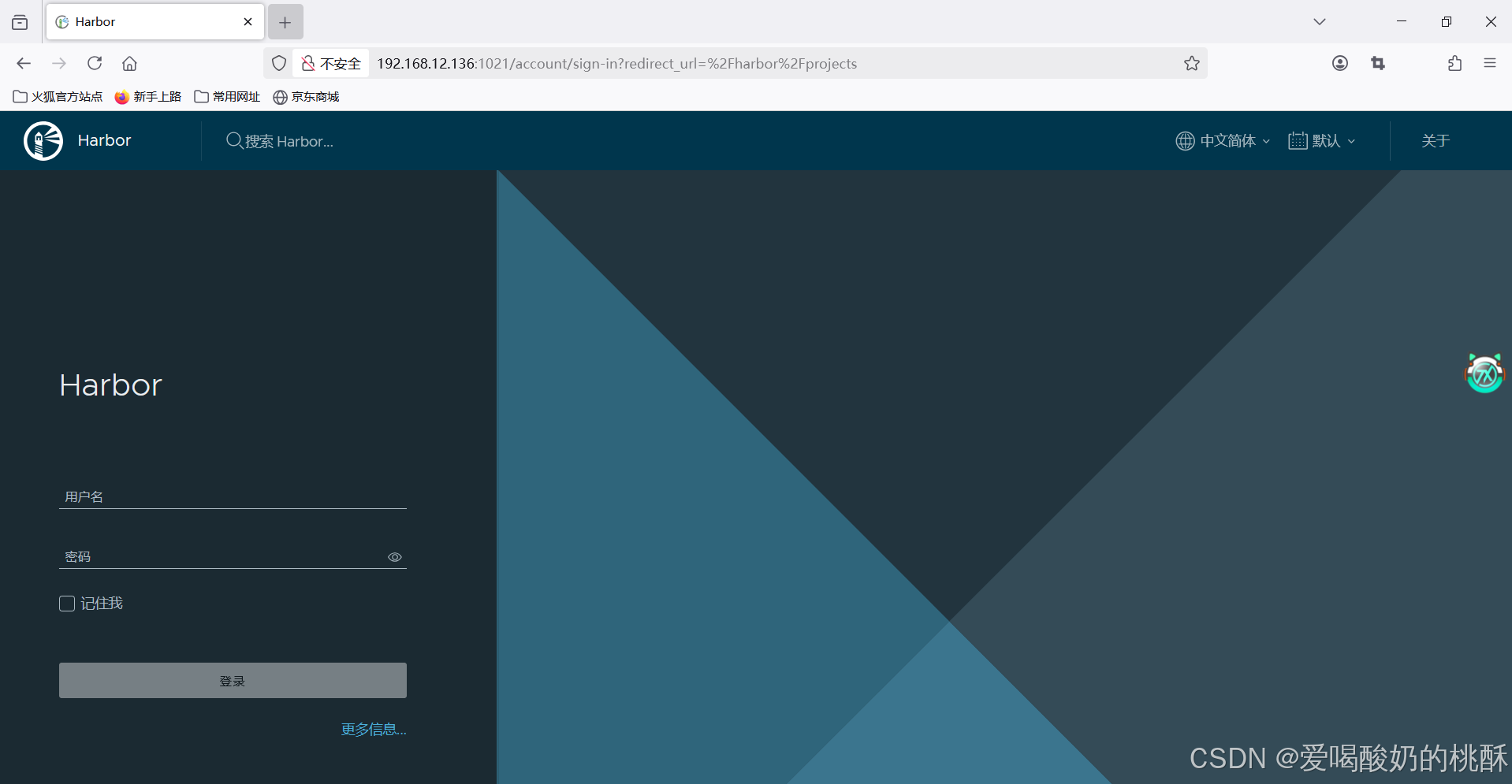The height and width of the screenshot is (784, 1512).
Task: Bookmark this page with star icon
Action: point(1192,63)
